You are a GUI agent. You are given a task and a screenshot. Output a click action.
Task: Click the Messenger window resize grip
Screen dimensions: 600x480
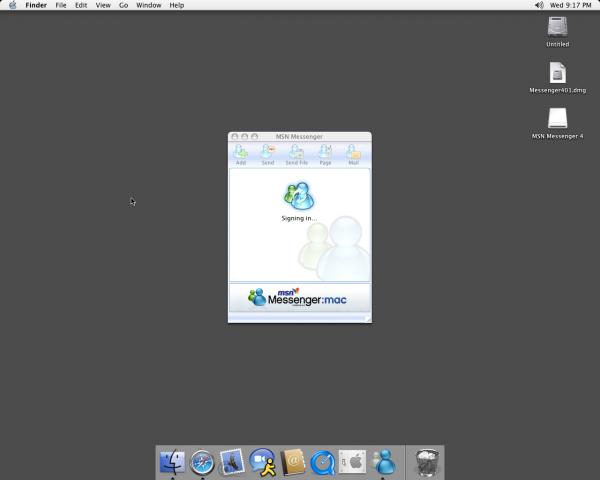[x=367, y=319]
